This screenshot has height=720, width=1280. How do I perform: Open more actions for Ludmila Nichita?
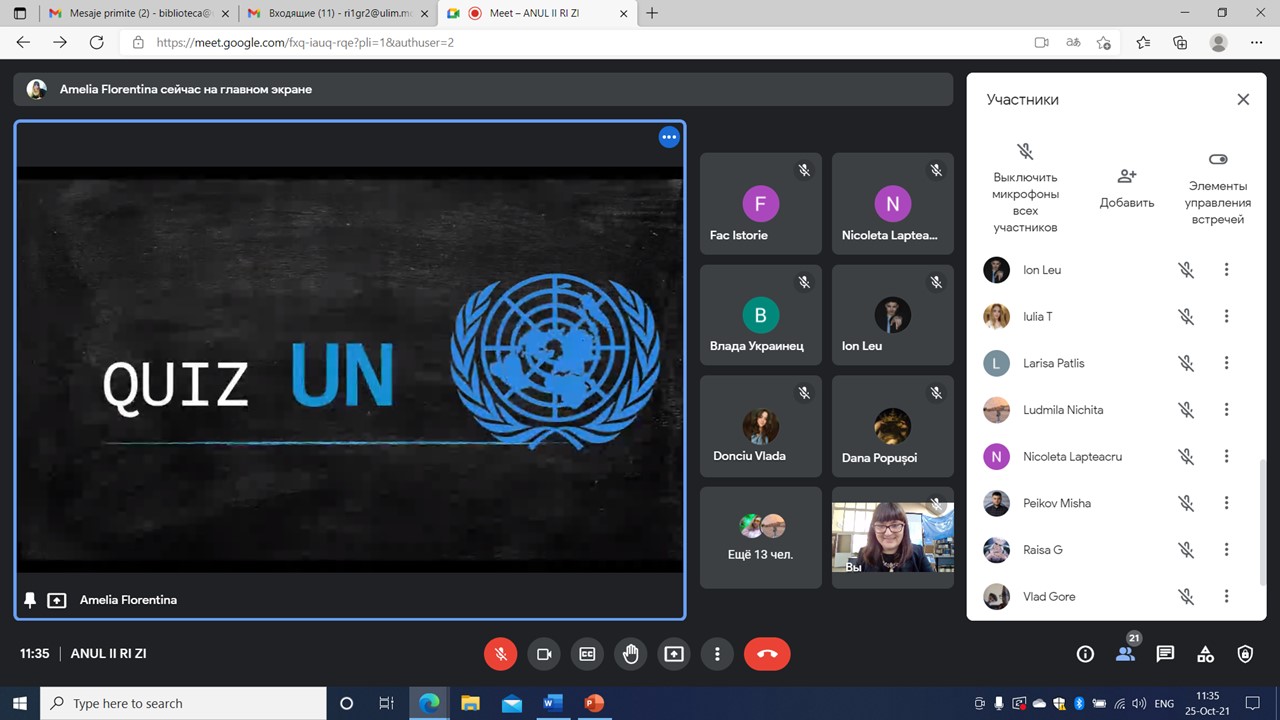(1226, 410)
